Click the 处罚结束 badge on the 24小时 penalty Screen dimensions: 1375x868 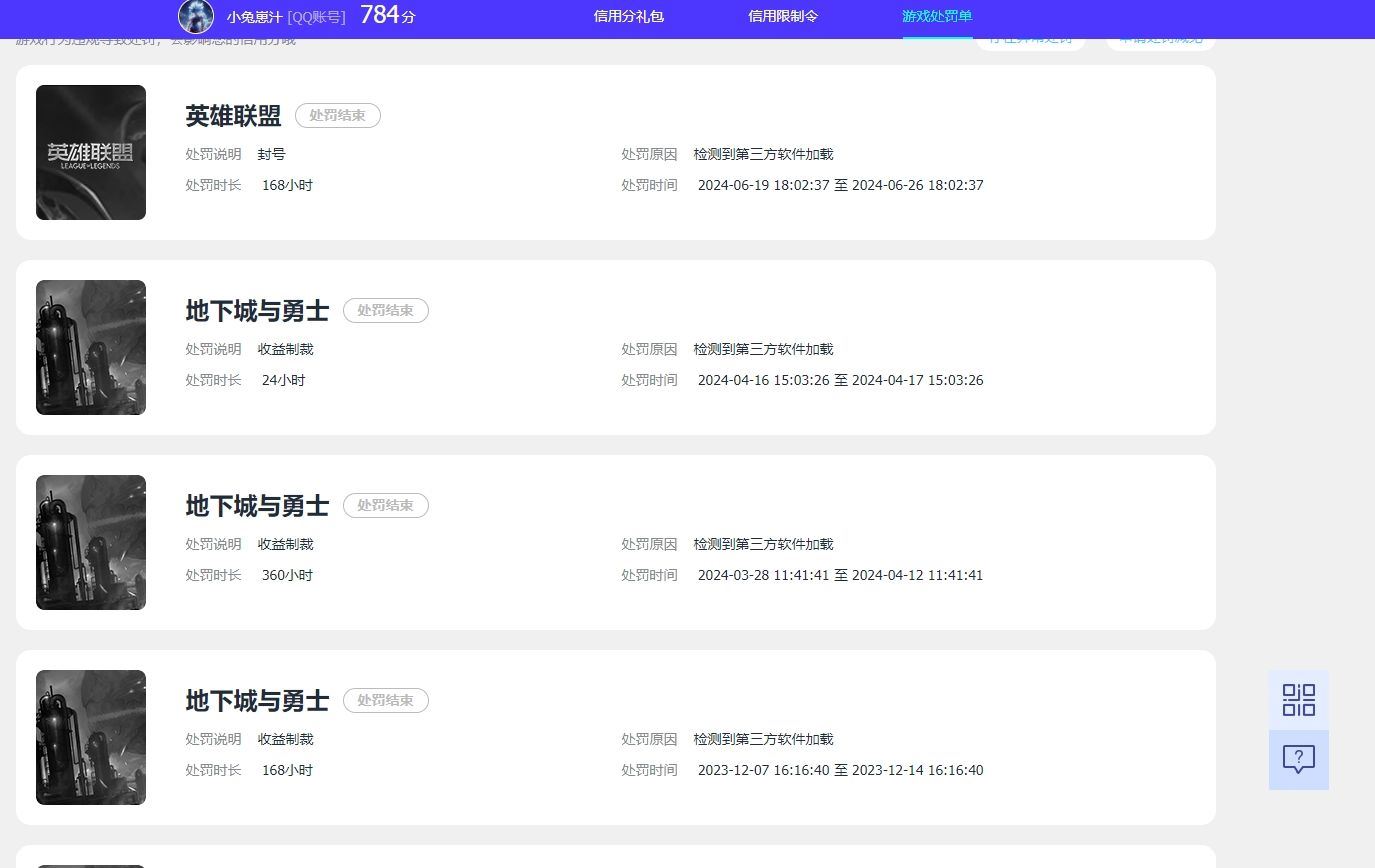pyautogui.click(x=385, y=310)
